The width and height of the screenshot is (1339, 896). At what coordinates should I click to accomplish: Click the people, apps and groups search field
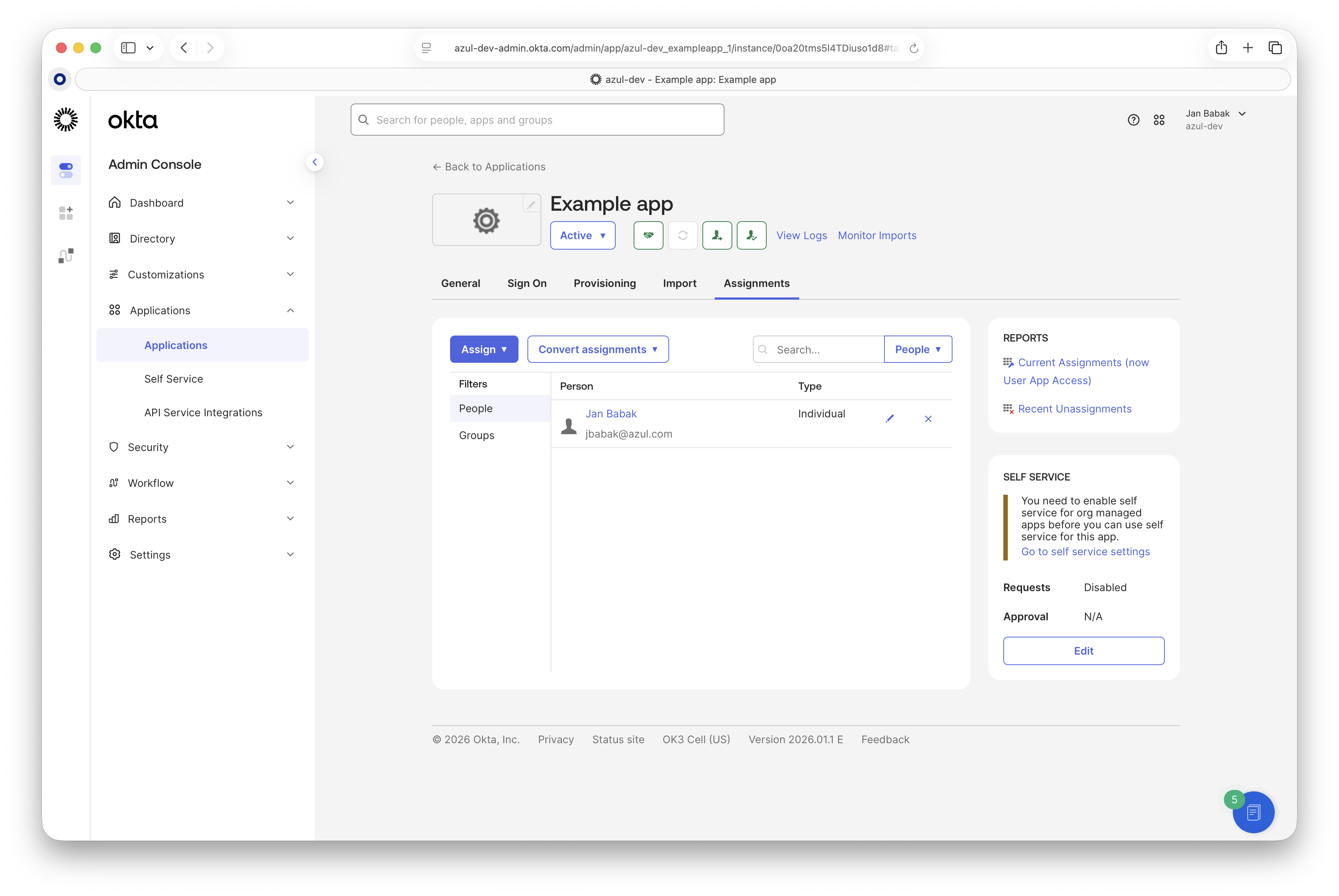click(x=538, y=120)
